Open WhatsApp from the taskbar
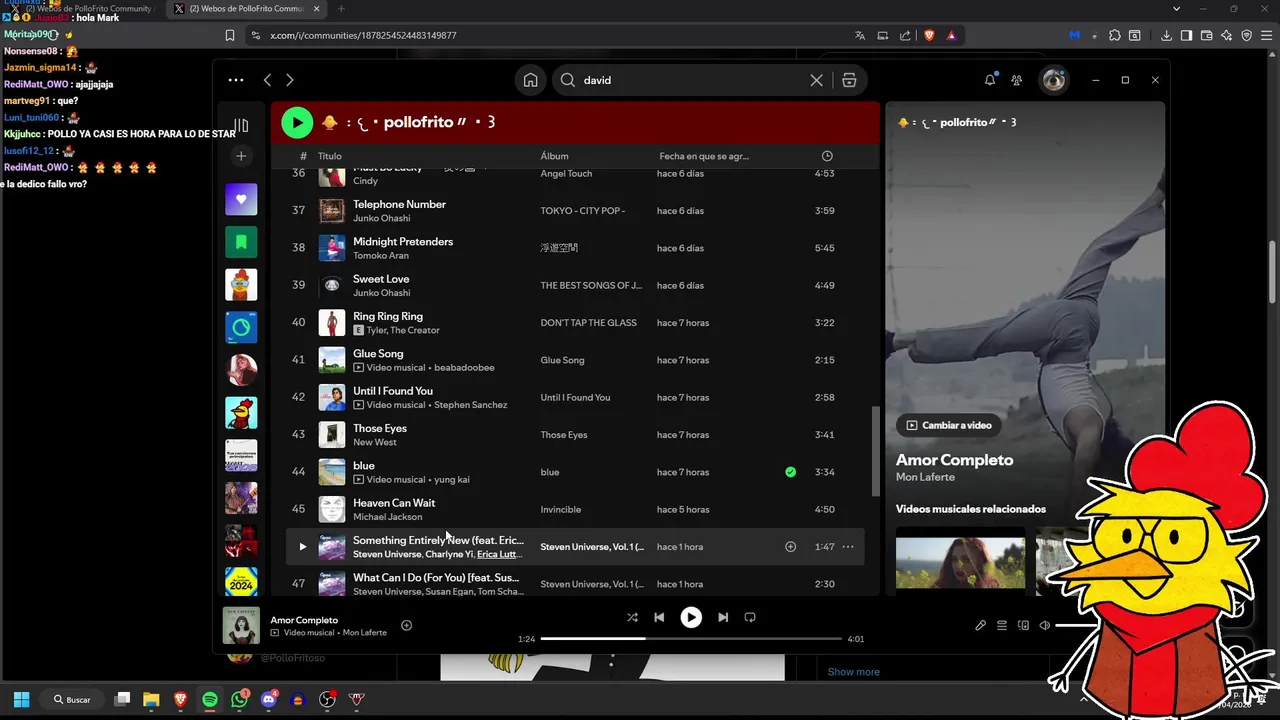1280x720 pixels. (239, 700)
